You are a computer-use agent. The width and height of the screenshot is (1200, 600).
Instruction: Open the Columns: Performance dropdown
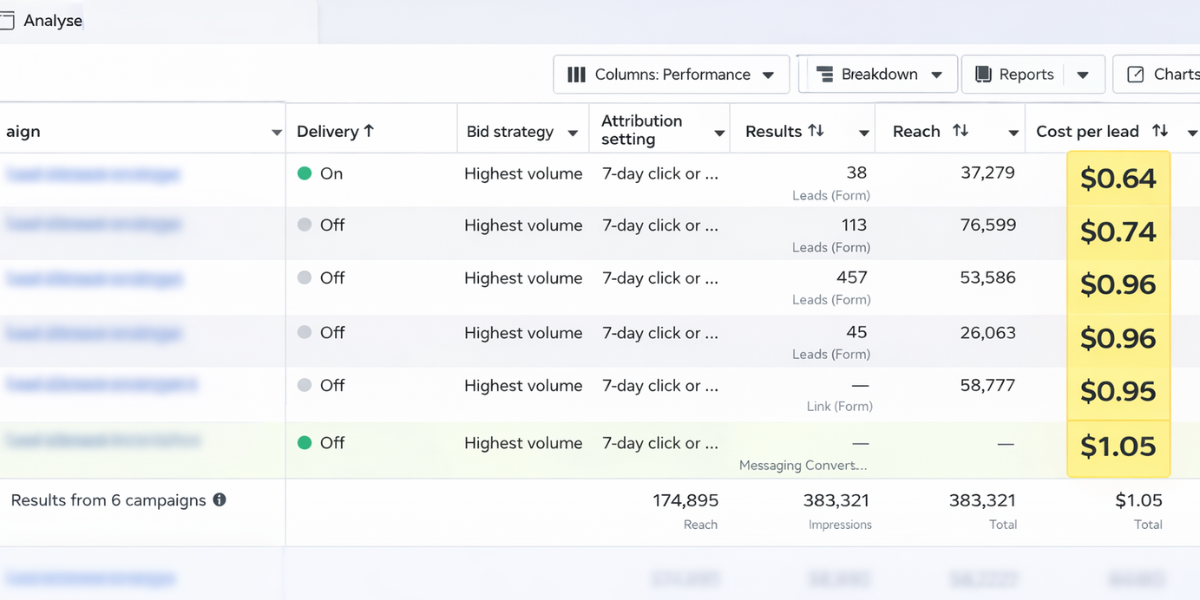pos(670,74)
